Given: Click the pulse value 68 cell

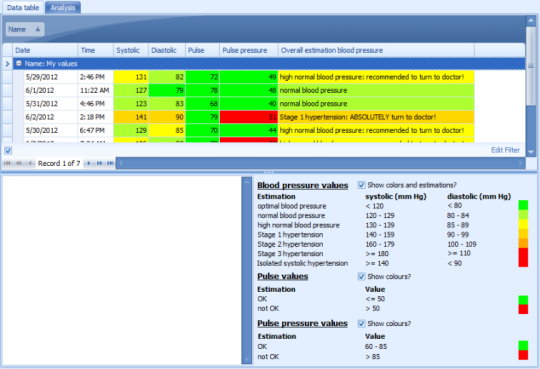Looking at the screenshot, I should pos(202,104).
